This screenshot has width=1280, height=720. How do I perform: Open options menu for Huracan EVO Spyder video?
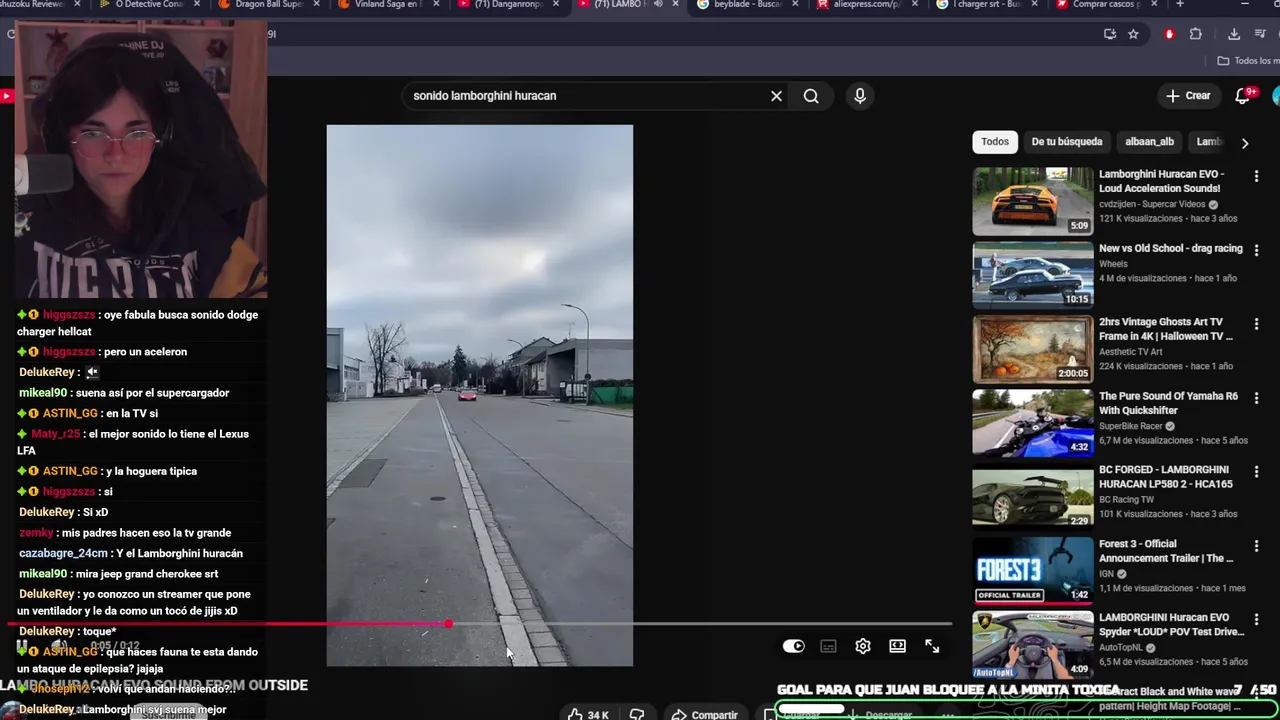1257,620
